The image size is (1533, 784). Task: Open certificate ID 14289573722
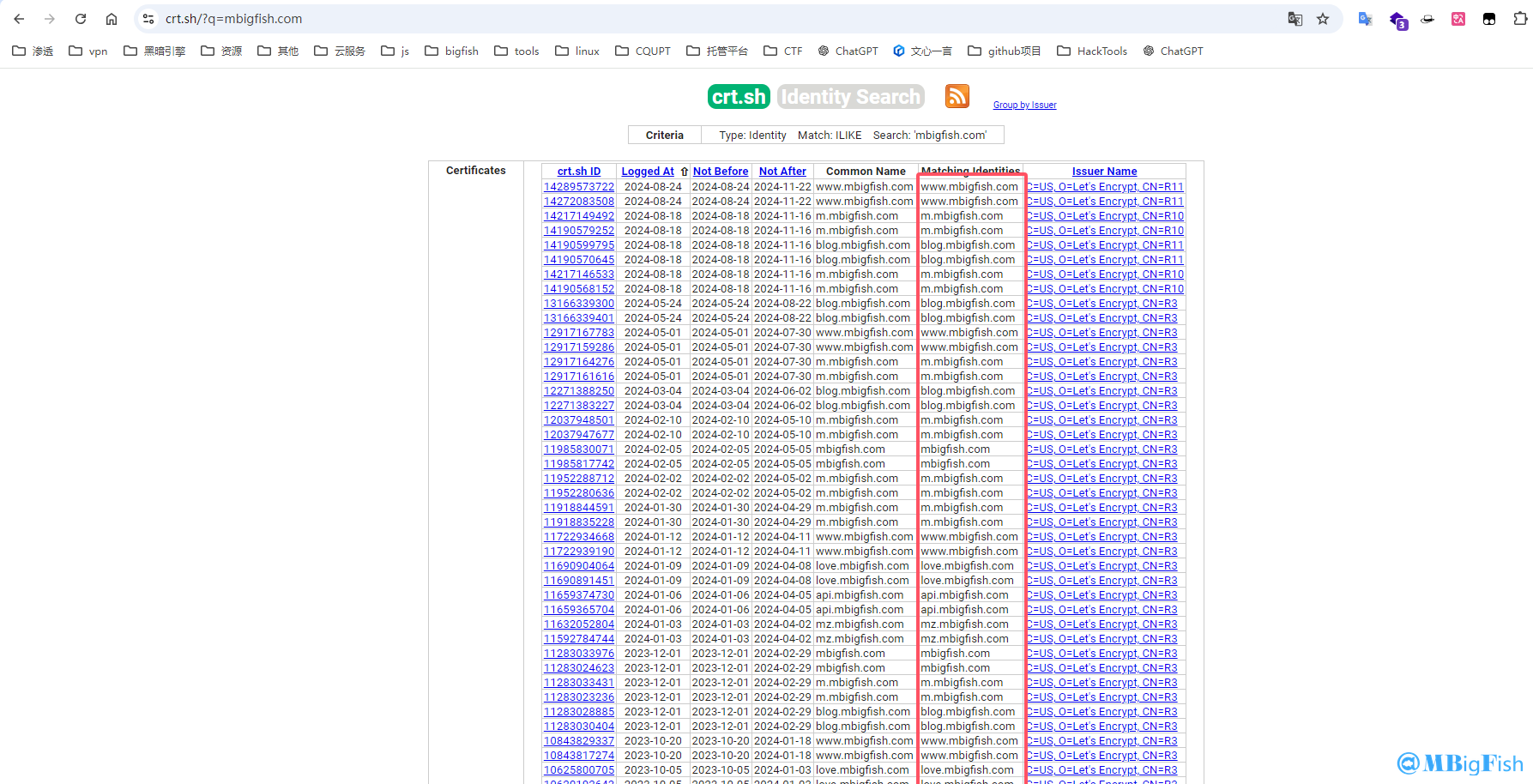point(579,187)
